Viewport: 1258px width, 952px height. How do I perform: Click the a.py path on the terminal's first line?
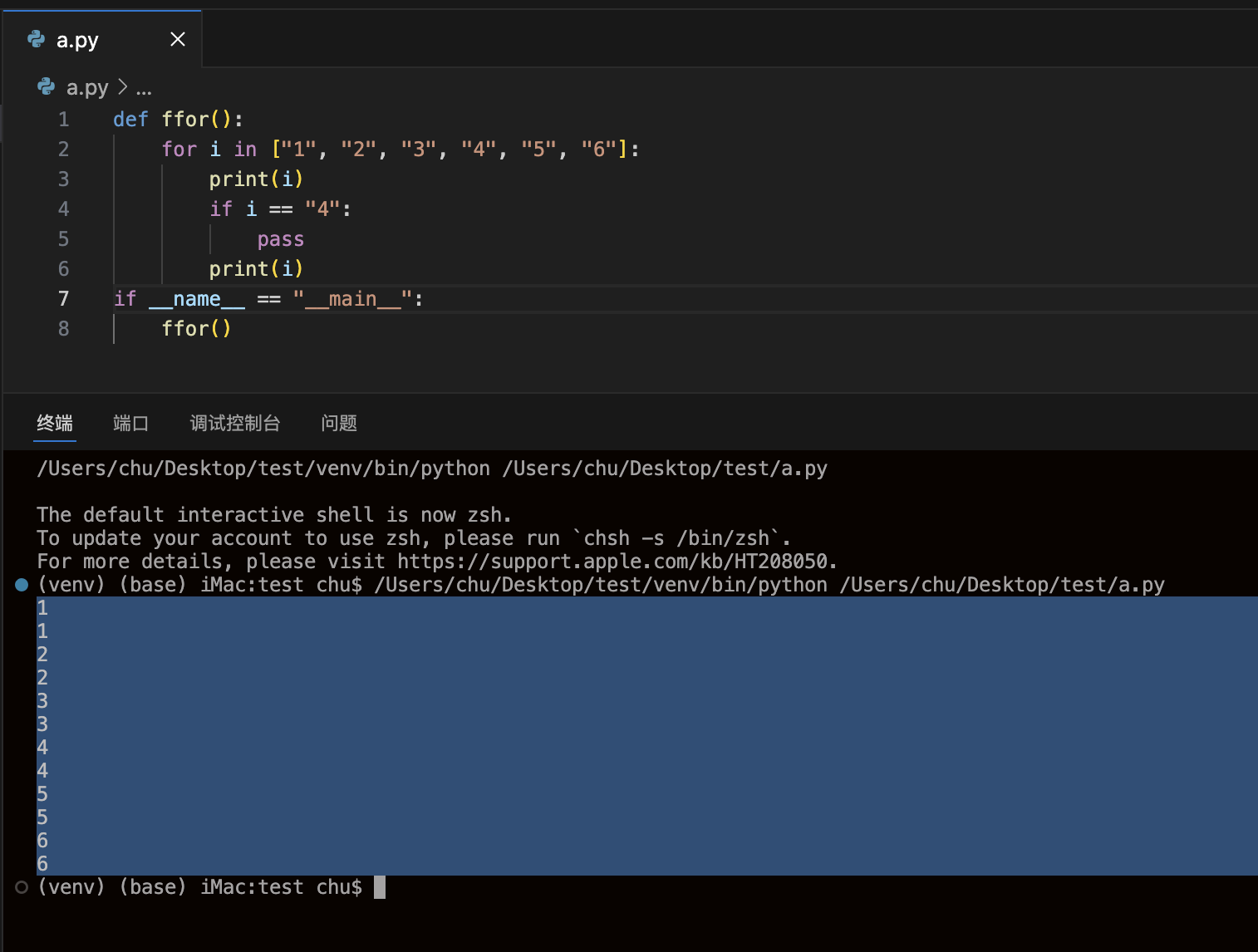click(x=664, y=469)
